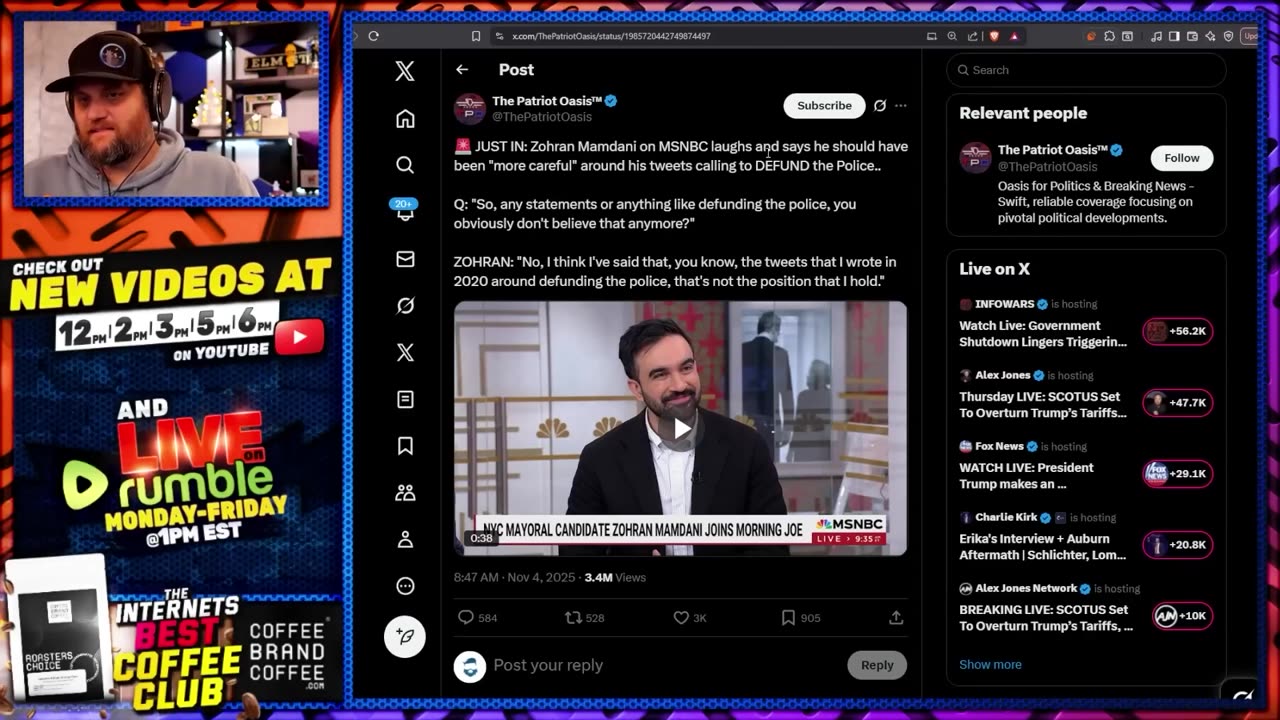Screen dimensions: 1280x720
Task: Open Bookmarks icon in sidebar
Action: click(405, 446)
